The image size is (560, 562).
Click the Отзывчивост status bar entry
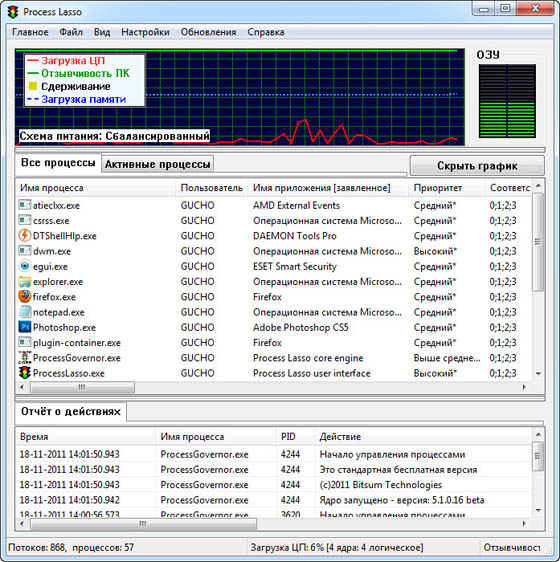click(x=512, y=548)
